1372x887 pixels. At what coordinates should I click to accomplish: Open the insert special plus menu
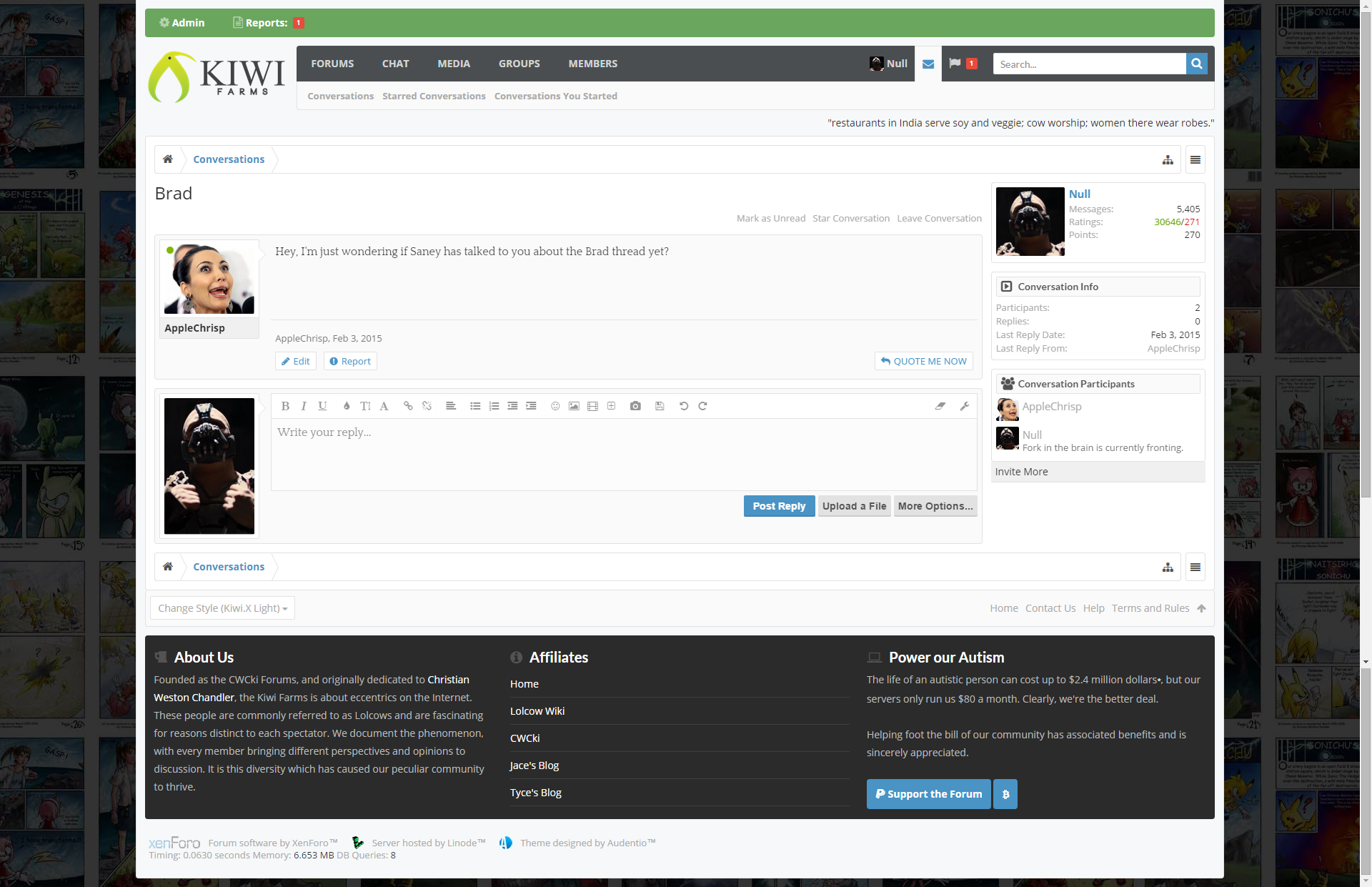coord(611,406)
